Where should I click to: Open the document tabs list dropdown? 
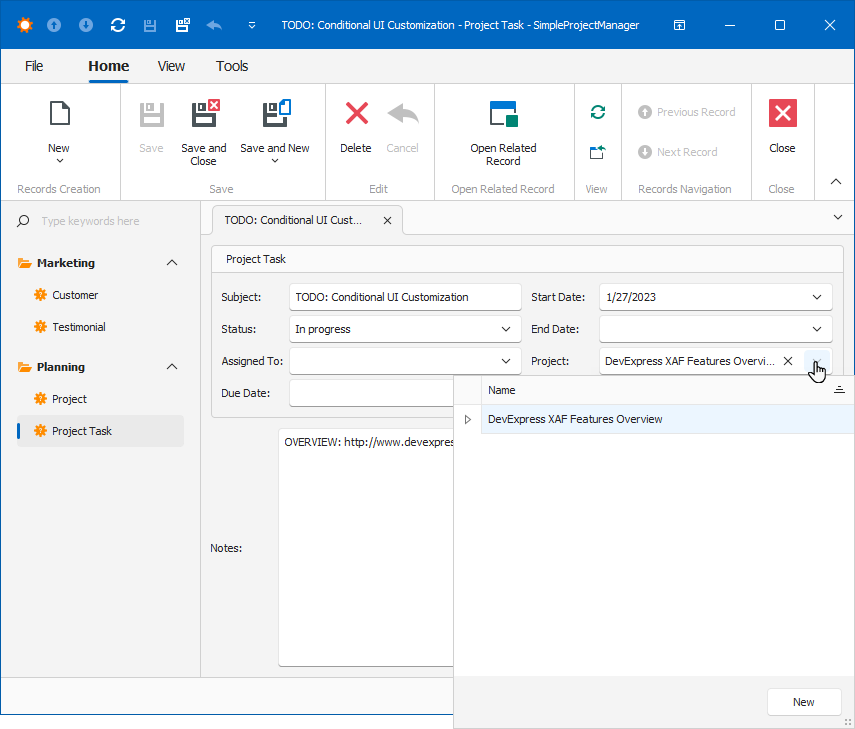click(x=838, y=218)
